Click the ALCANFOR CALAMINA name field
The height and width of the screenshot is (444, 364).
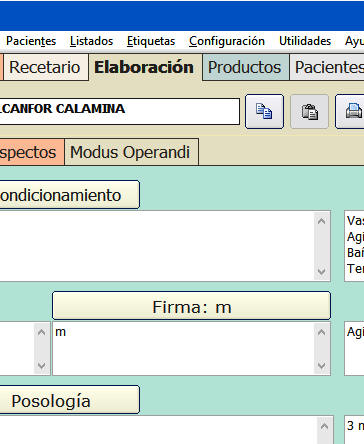(118, 111)
